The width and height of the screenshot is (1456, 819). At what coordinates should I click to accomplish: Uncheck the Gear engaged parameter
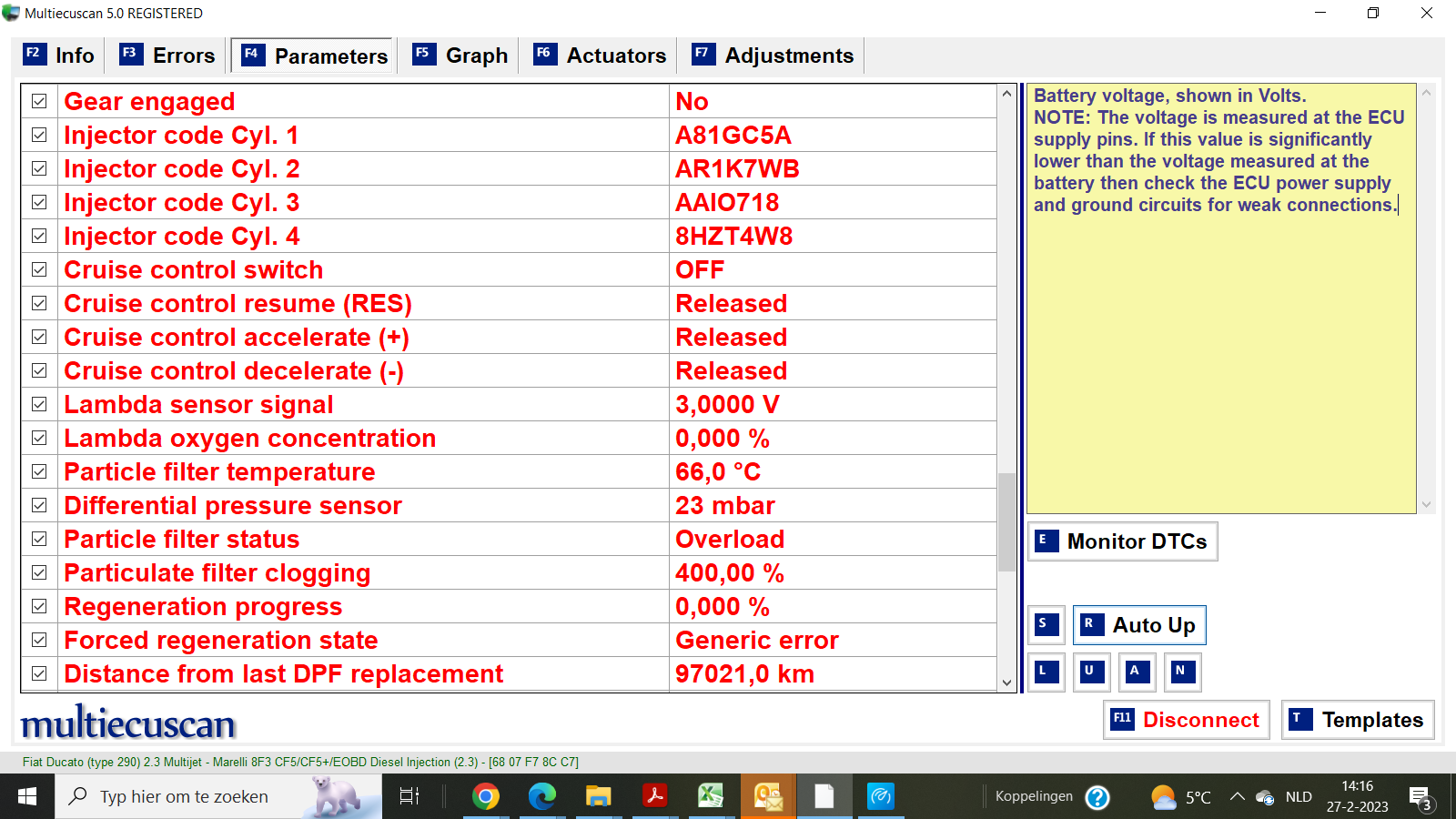pyautogui.click(x=39, y=101)
